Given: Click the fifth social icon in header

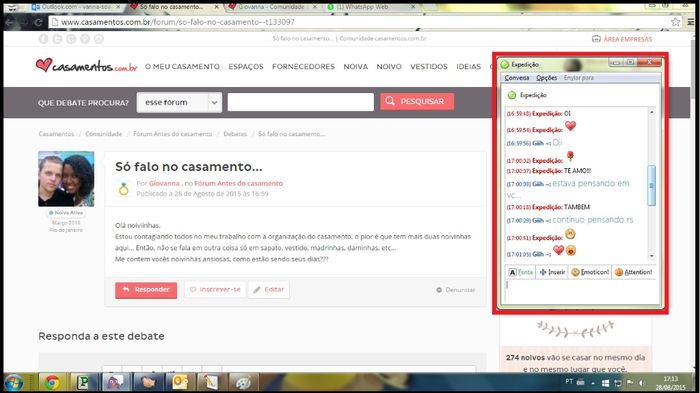Looking at the screenshot, I should 99,39.
